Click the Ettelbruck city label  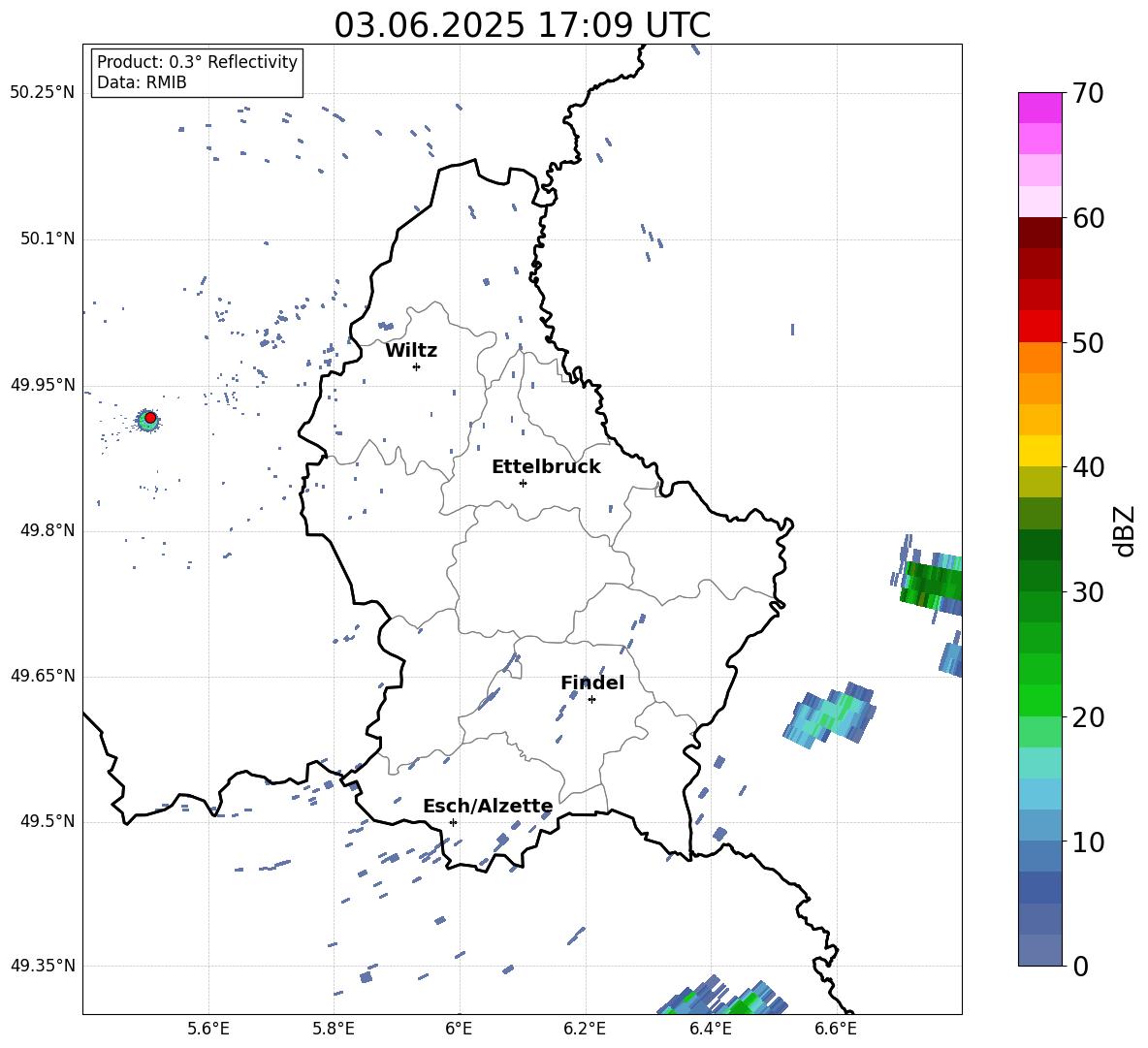pyautogui.click(x=546, y=467)
